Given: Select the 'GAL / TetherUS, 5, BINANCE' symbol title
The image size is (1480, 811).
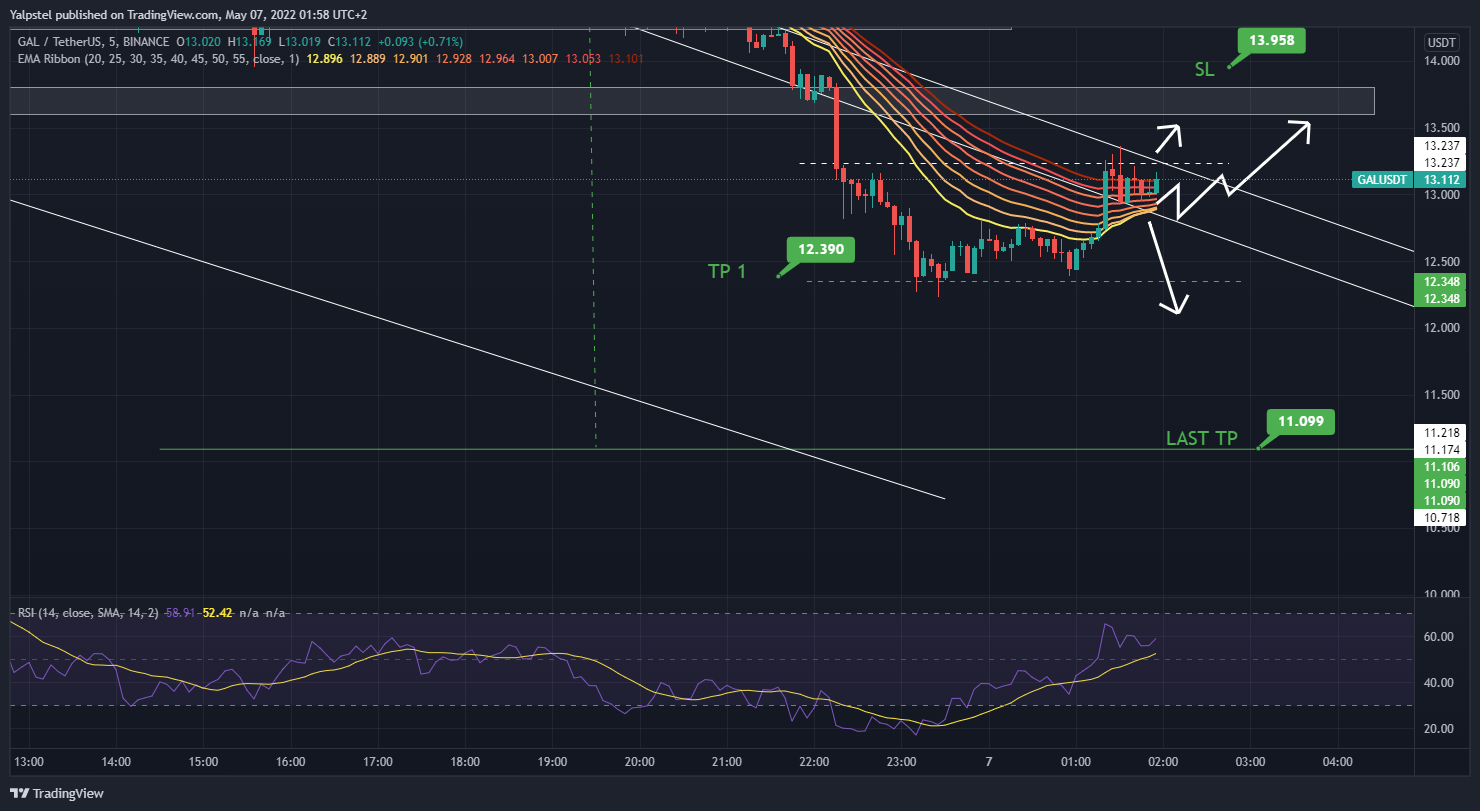Looking at the screenshot, I should (x=92, y=42).
